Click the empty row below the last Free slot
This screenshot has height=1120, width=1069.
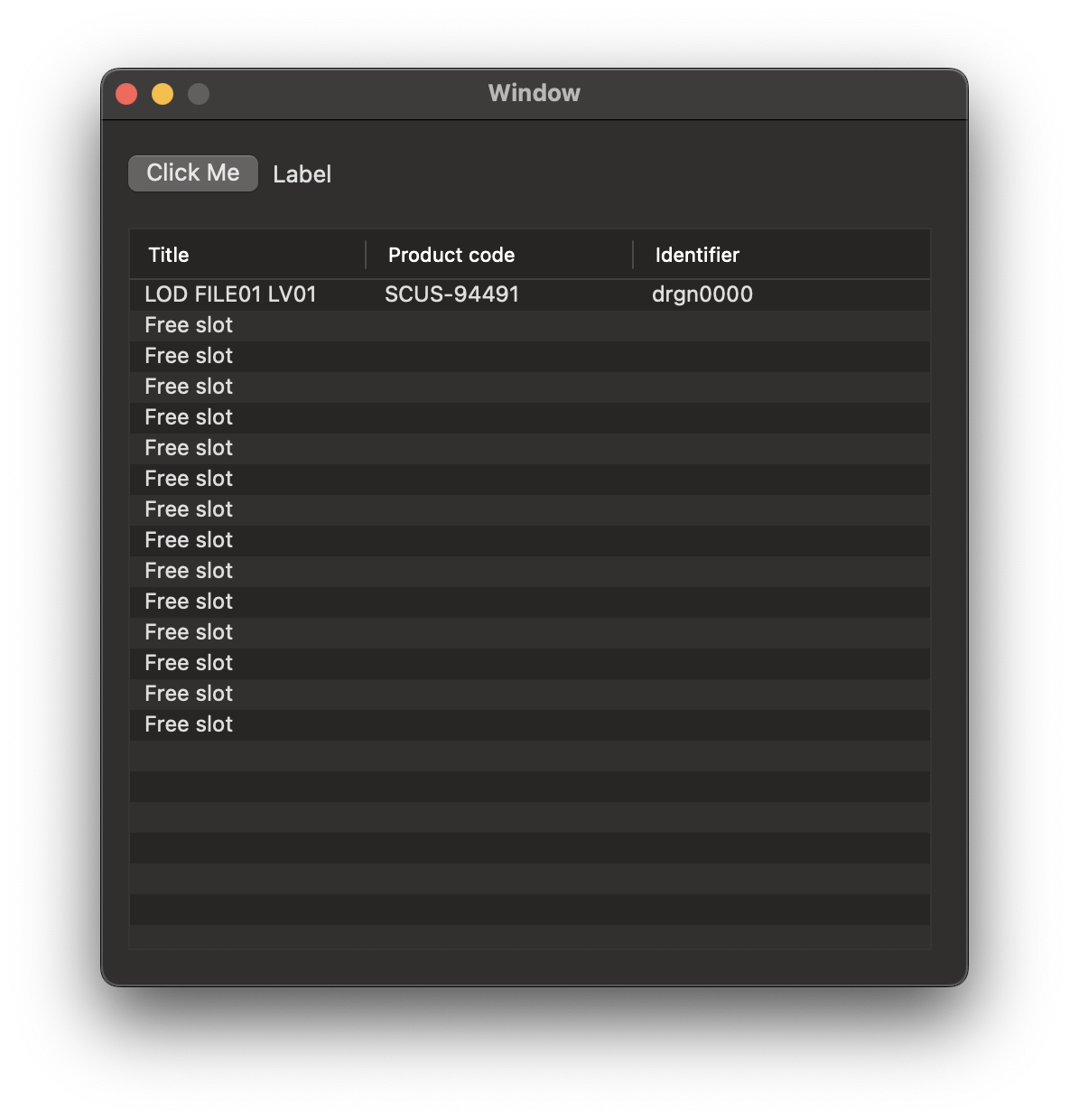(x=531, y=754)
